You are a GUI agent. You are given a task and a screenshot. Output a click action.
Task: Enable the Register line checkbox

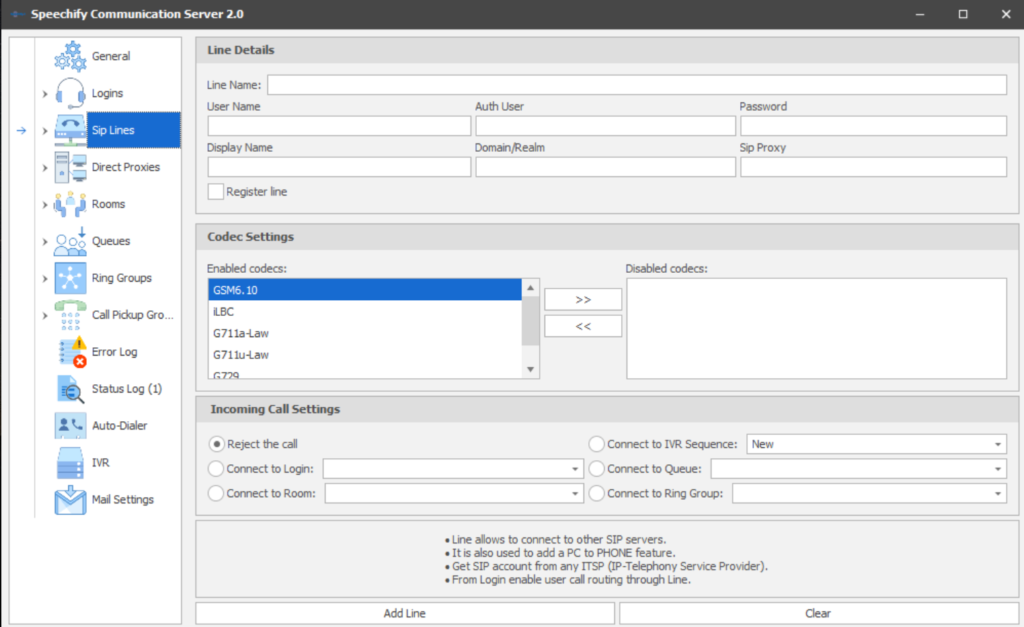pos(216,191)
